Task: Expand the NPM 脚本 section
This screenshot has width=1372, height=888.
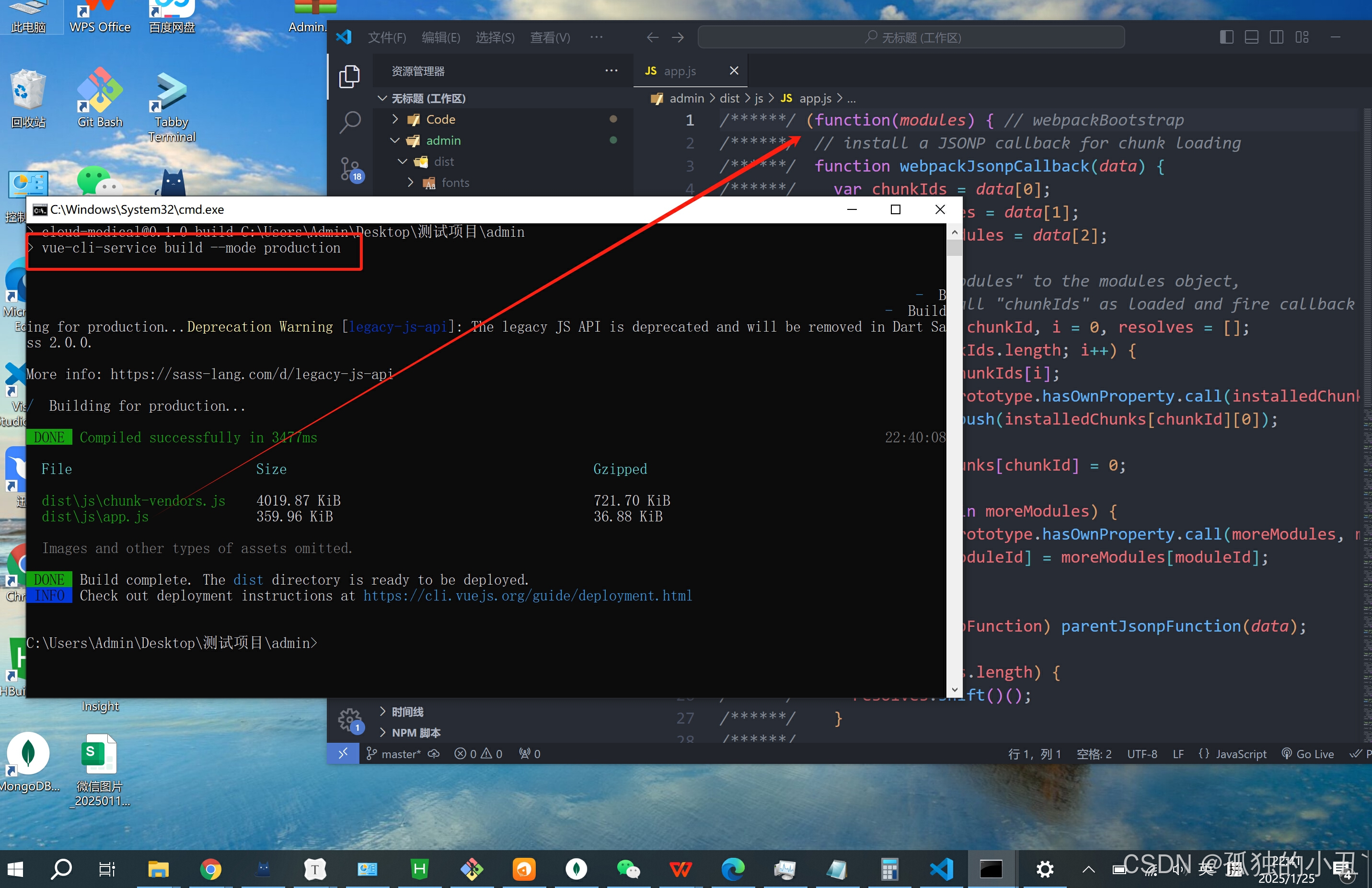Action: pos(415,732)
